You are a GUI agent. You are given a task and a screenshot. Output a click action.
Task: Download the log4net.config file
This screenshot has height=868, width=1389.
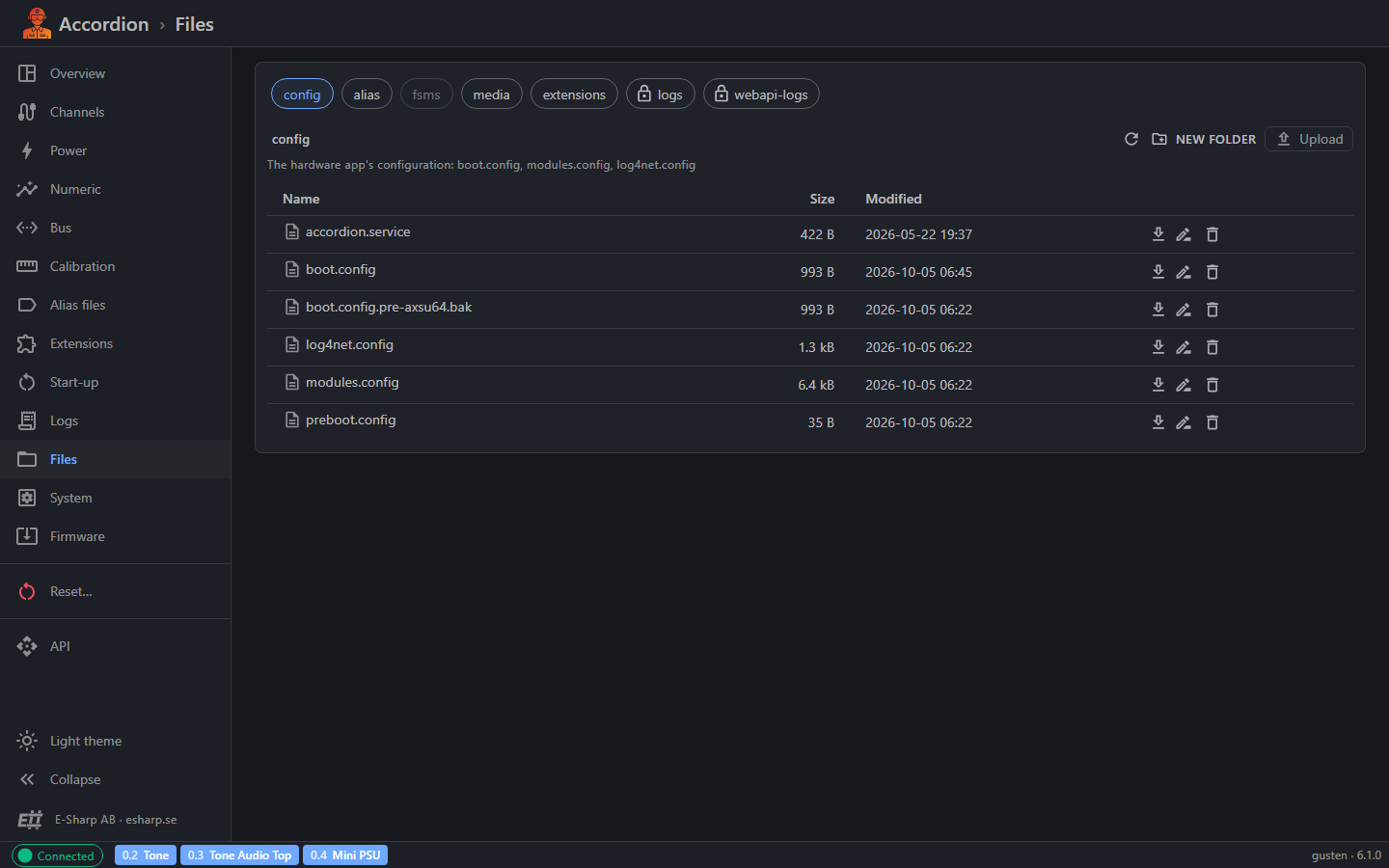tap(1158, 347)
